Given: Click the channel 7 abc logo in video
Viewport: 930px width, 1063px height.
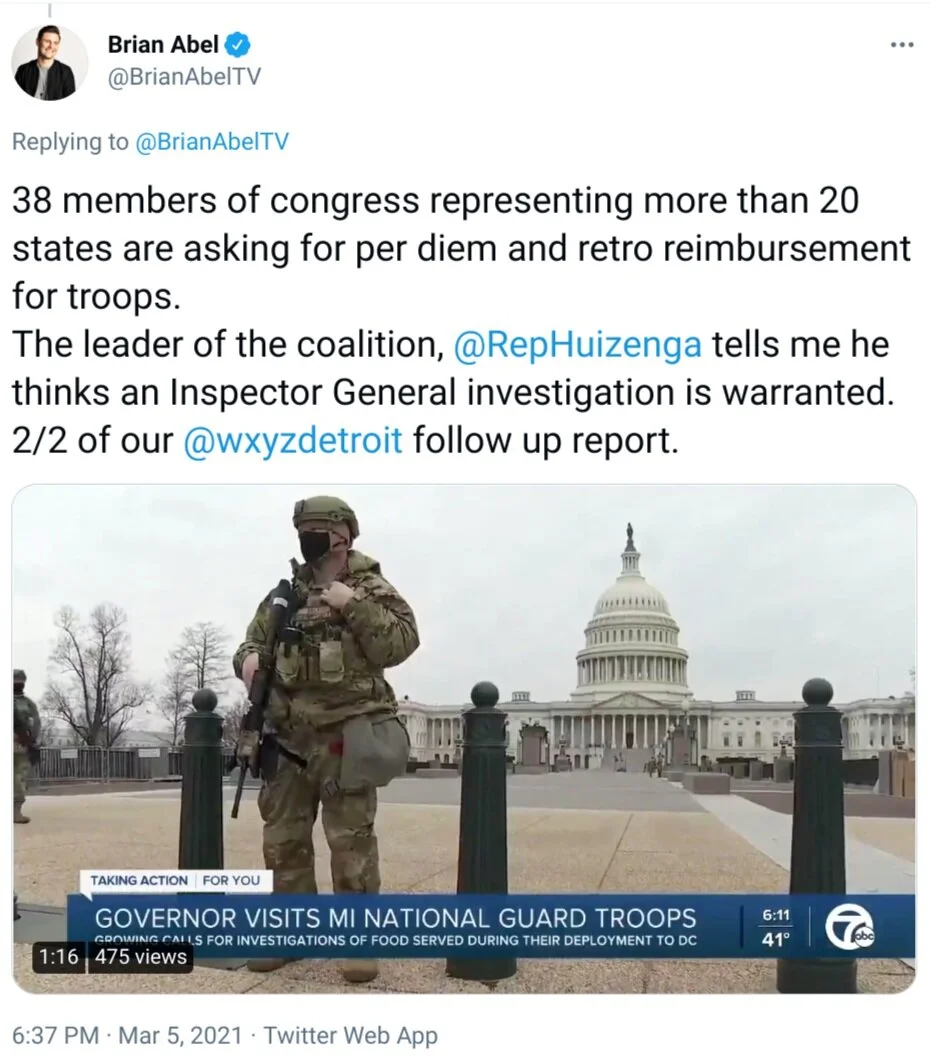Looking at the screenshot, I should [x=849, y=926].
